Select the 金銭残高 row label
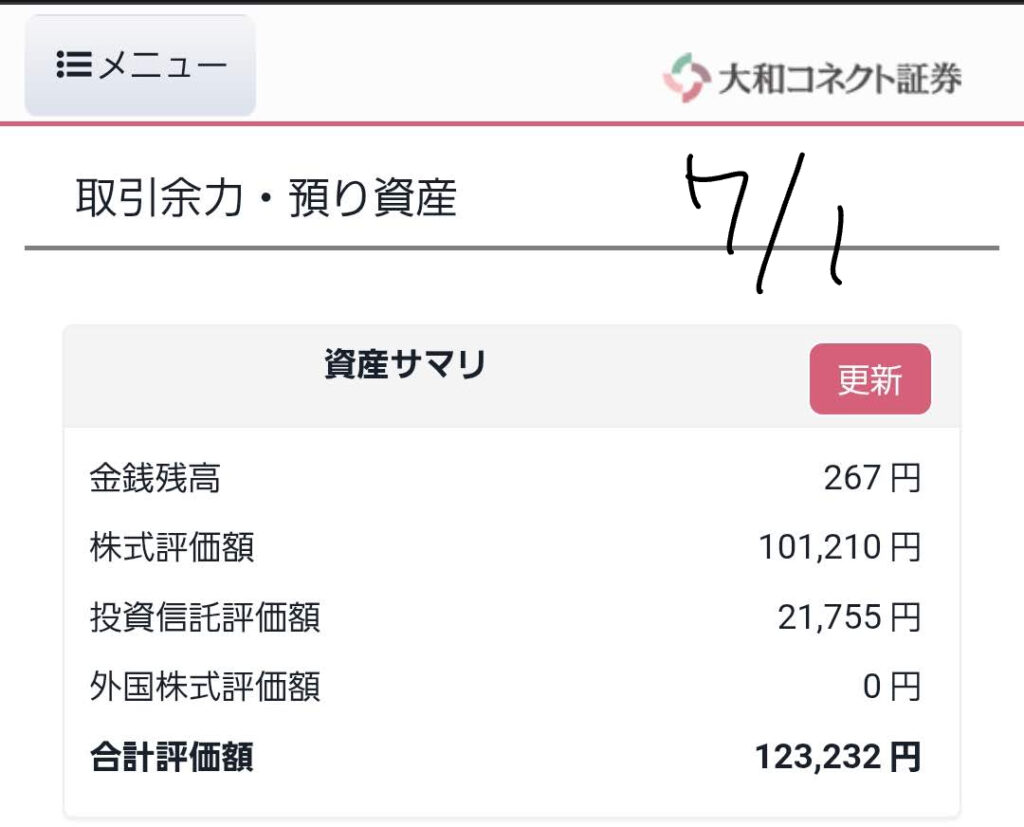 pos(155,478)
